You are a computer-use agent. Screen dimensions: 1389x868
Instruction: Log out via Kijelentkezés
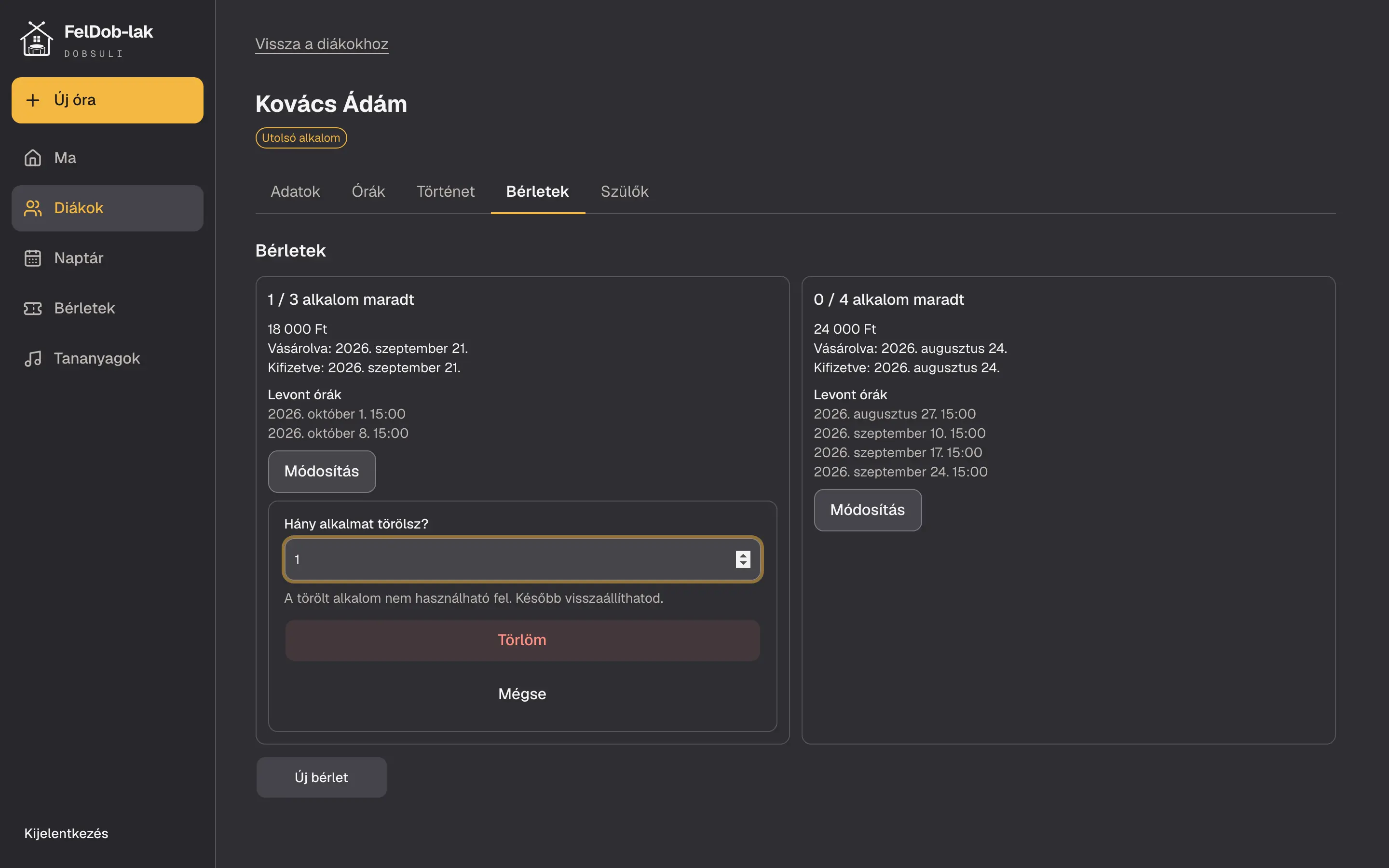pyautogui.click(x=66, y=833)
